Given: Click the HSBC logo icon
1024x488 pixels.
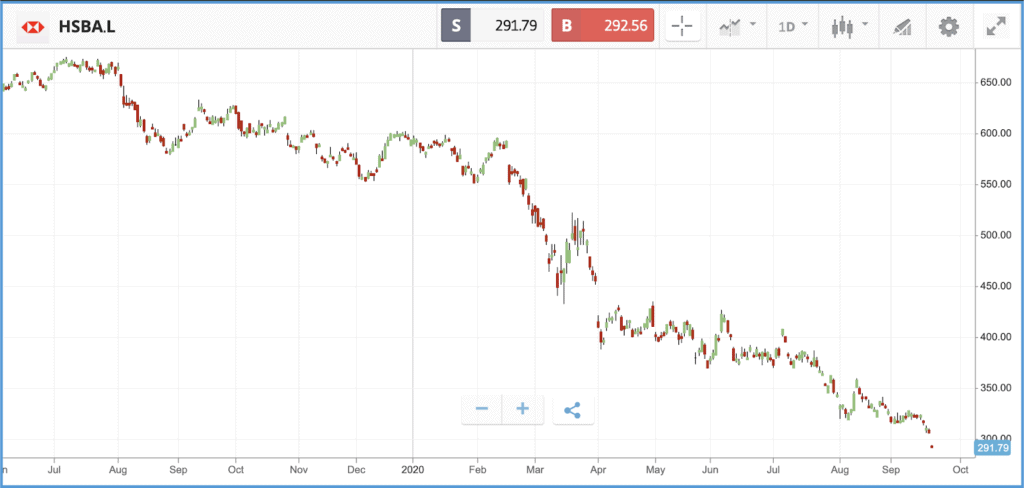Looking at the screenshot, I should pyautogui.click(x=32, y=27).
